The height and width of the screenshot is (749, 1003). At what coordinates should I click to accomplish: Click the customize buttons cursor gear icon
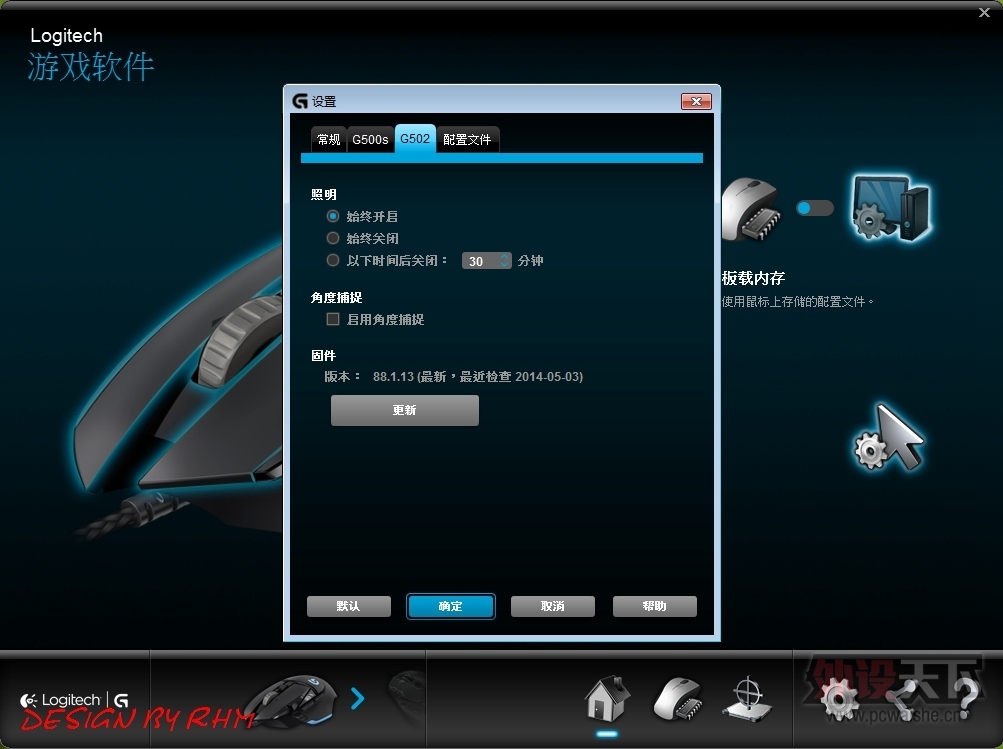[x=889, y=438]
